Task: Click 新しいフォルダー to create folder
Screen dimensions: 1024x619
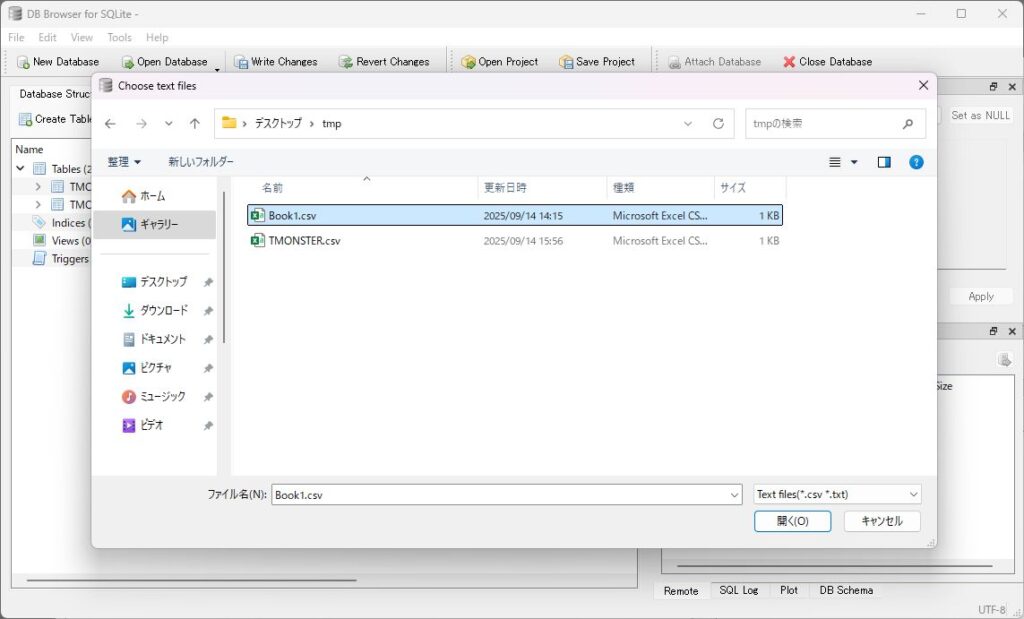Action: 201,162
